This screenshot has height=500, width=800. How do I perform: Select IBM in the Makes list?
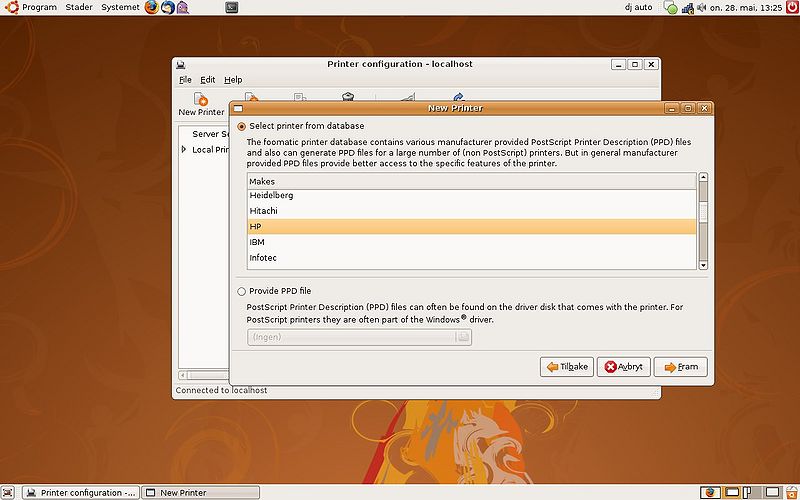[x=472, y=242]
